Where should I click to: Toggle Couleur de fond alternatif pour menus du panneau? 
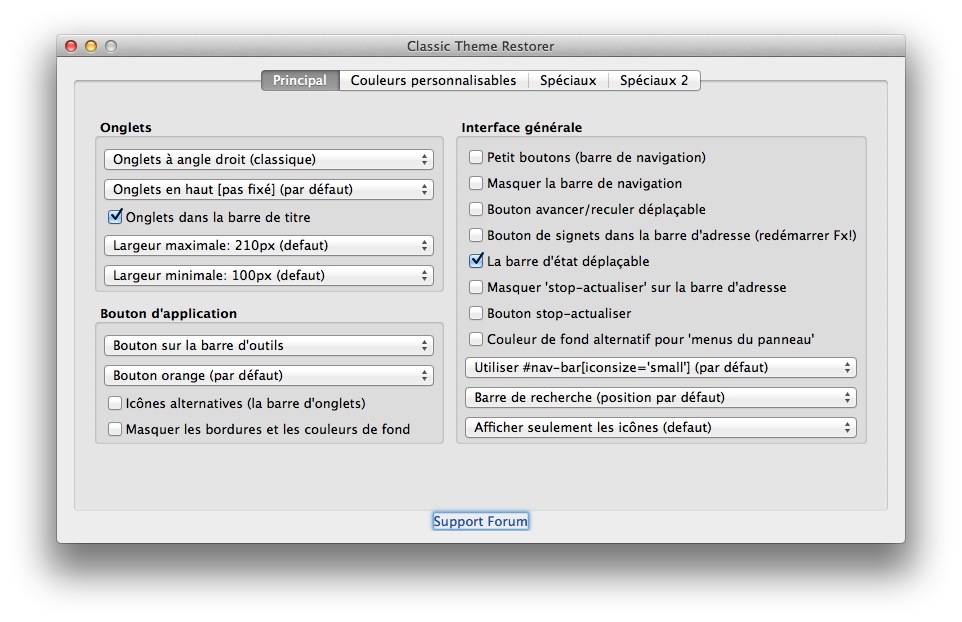point(476,339)
